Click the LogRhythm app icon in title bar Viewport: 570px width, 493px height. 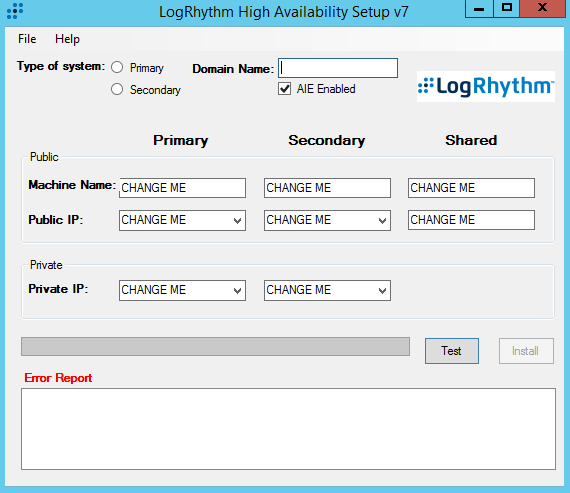point(15,11)
